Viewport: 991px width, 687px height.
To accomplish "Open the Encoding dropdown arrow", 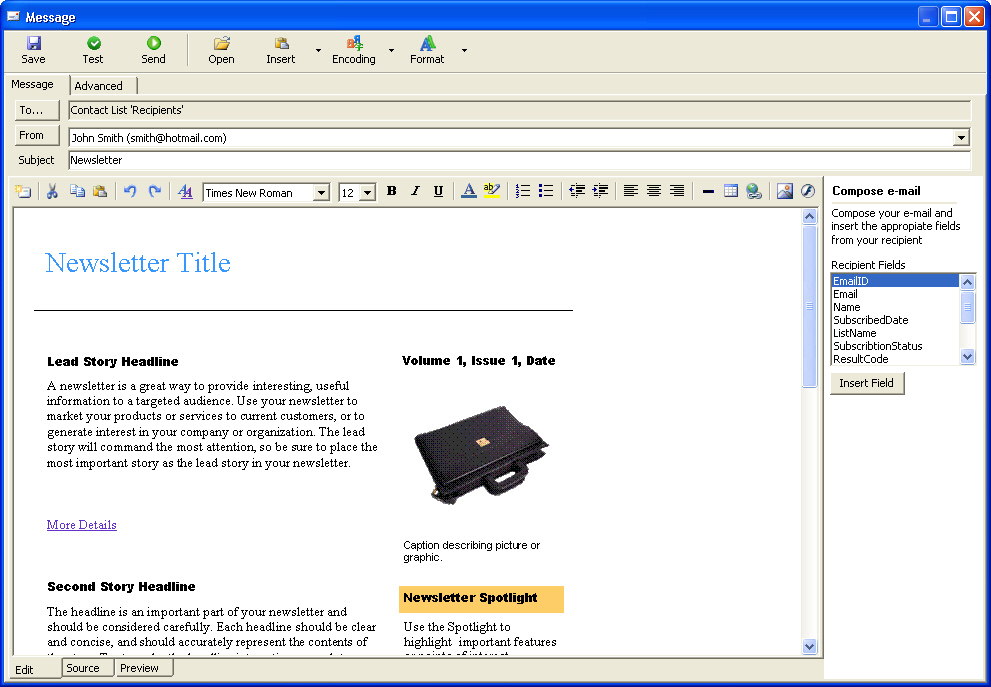I will point(392,50).
